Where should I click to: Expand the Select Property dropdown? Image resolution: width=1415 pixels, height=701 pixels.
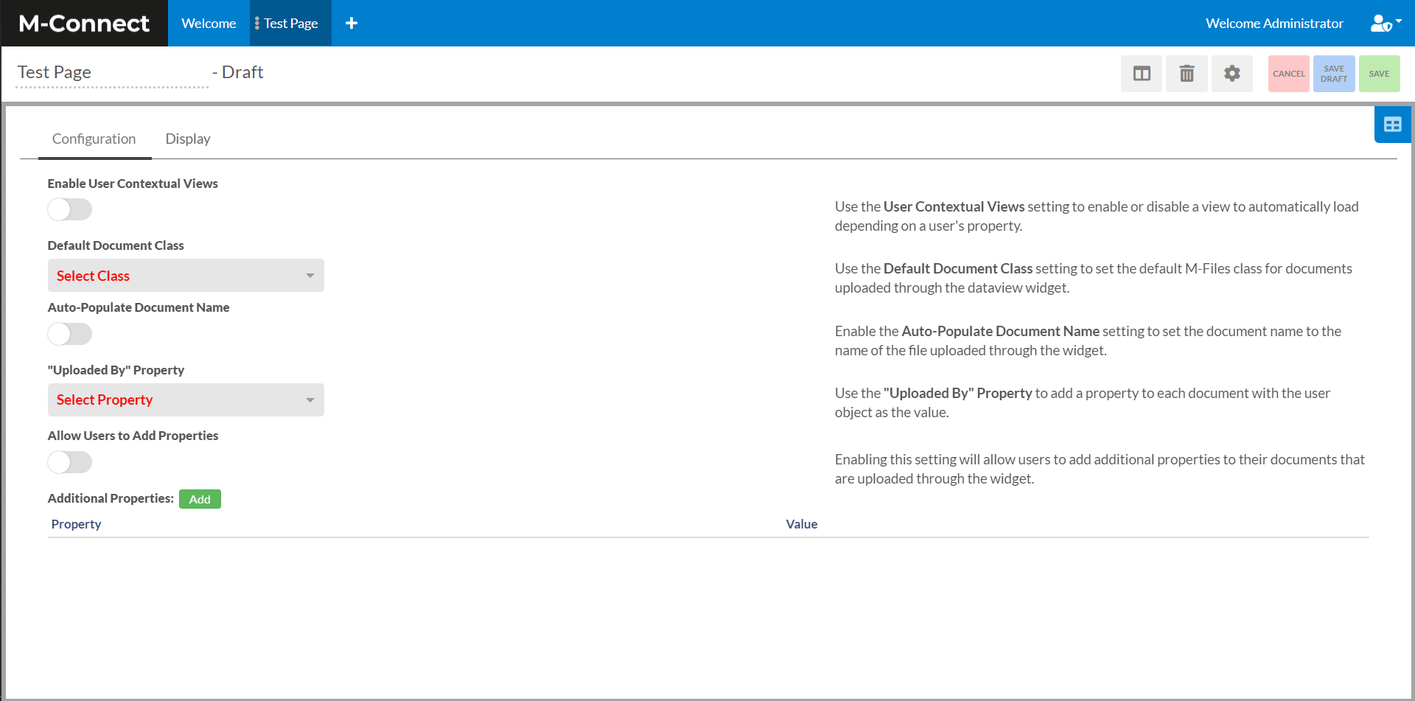click(186, 400)
